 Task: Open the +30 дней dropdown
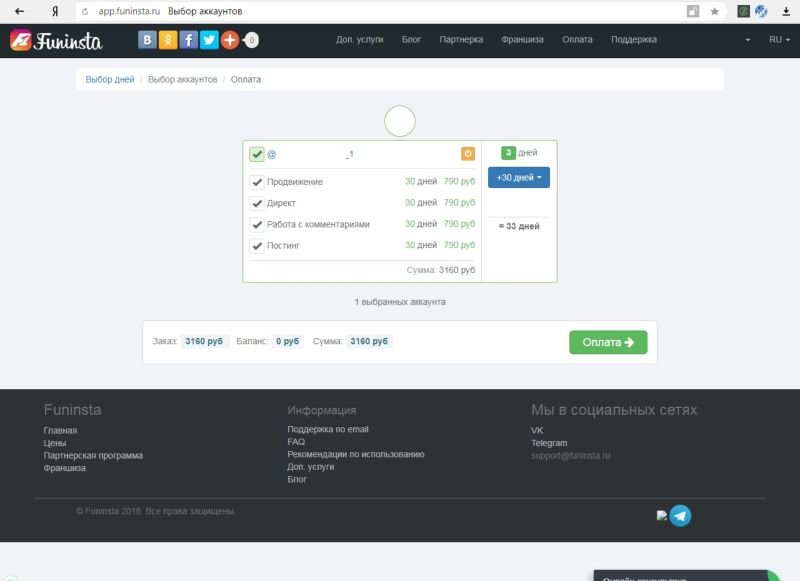click(518, 177)
